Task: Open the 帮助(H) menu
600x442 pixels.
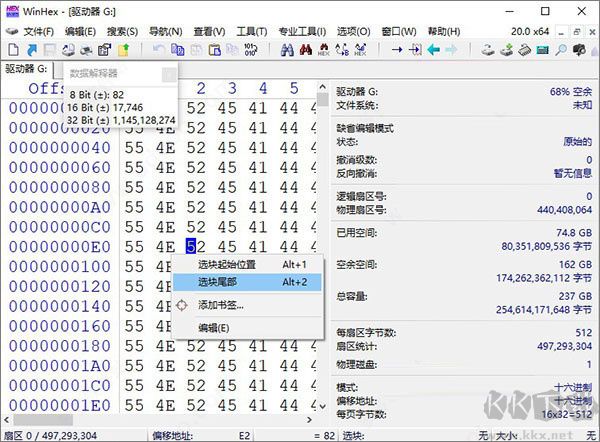Action: 441,31
